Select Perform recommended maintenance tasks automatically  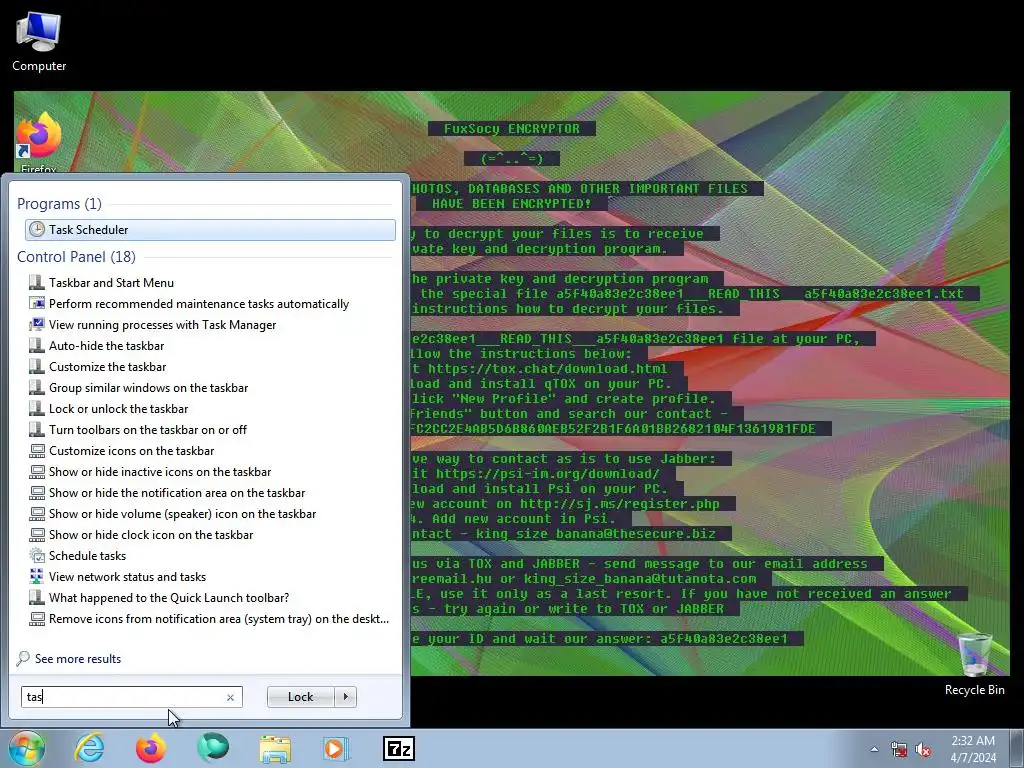pyautogui.click(x=199, y=304)
